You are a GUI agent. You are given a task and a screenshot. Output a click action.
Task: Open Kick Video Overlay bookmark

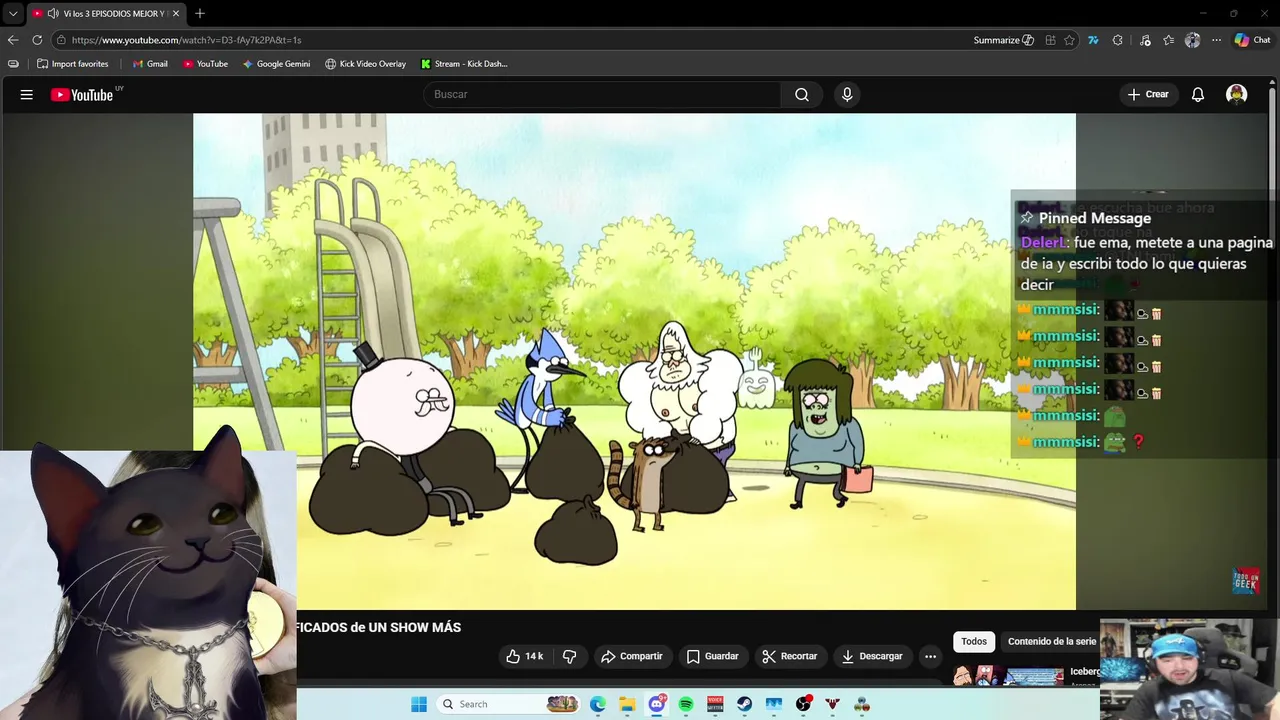tap(365, 64)
